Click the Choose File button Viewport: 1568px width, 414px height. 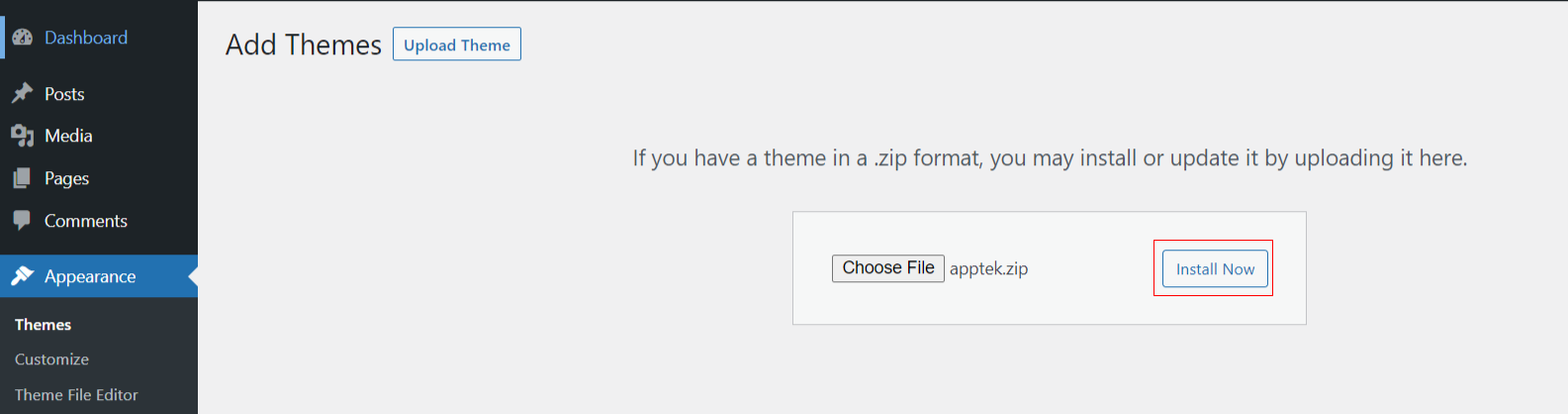(x=888, y=268)
